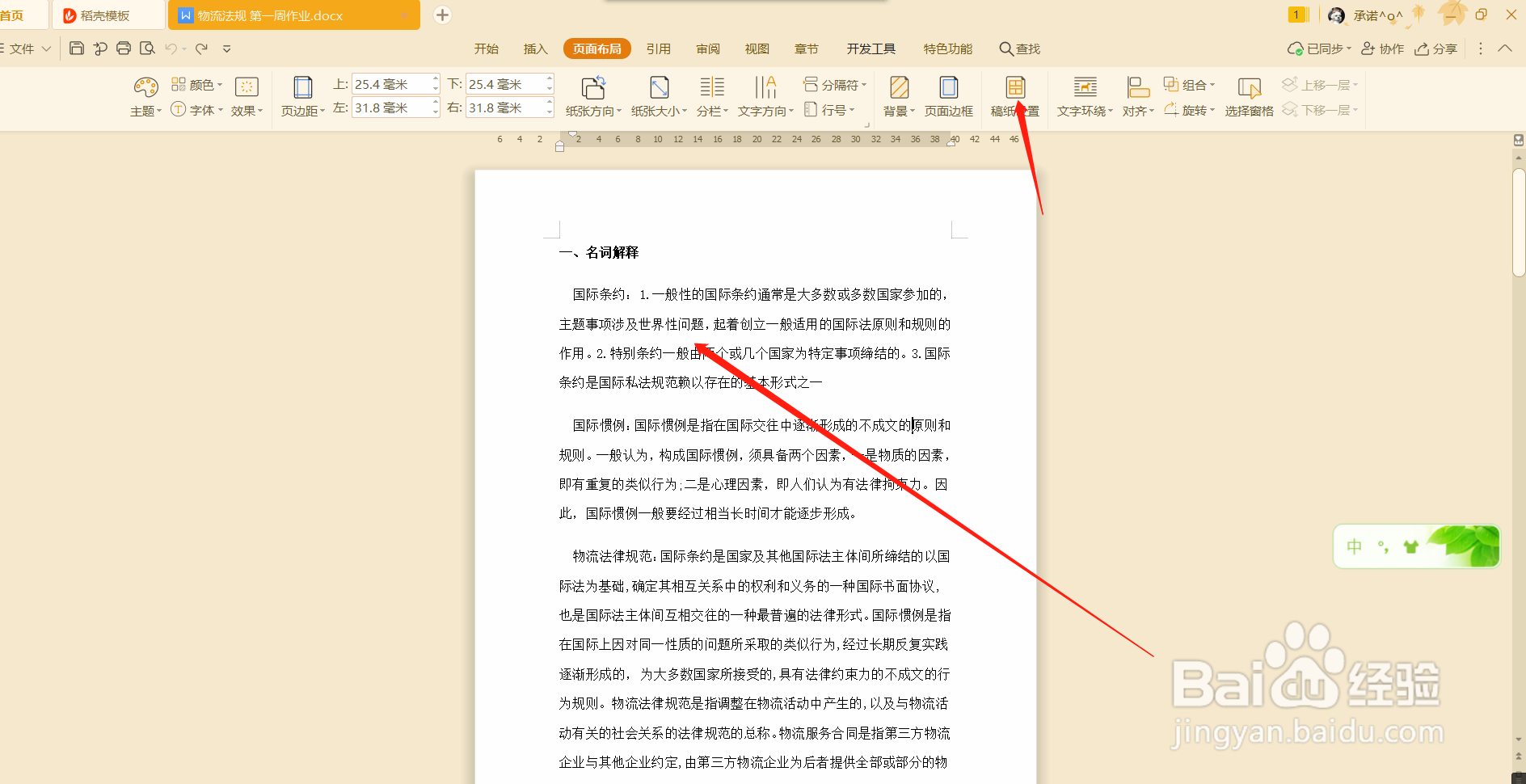
Task: Click the Undo arrow icon
Action: (171, 48)
